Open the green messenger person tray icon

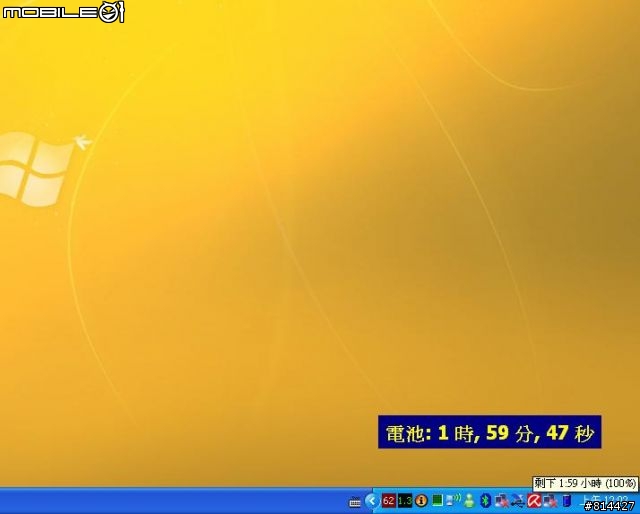tap(469, 501)
